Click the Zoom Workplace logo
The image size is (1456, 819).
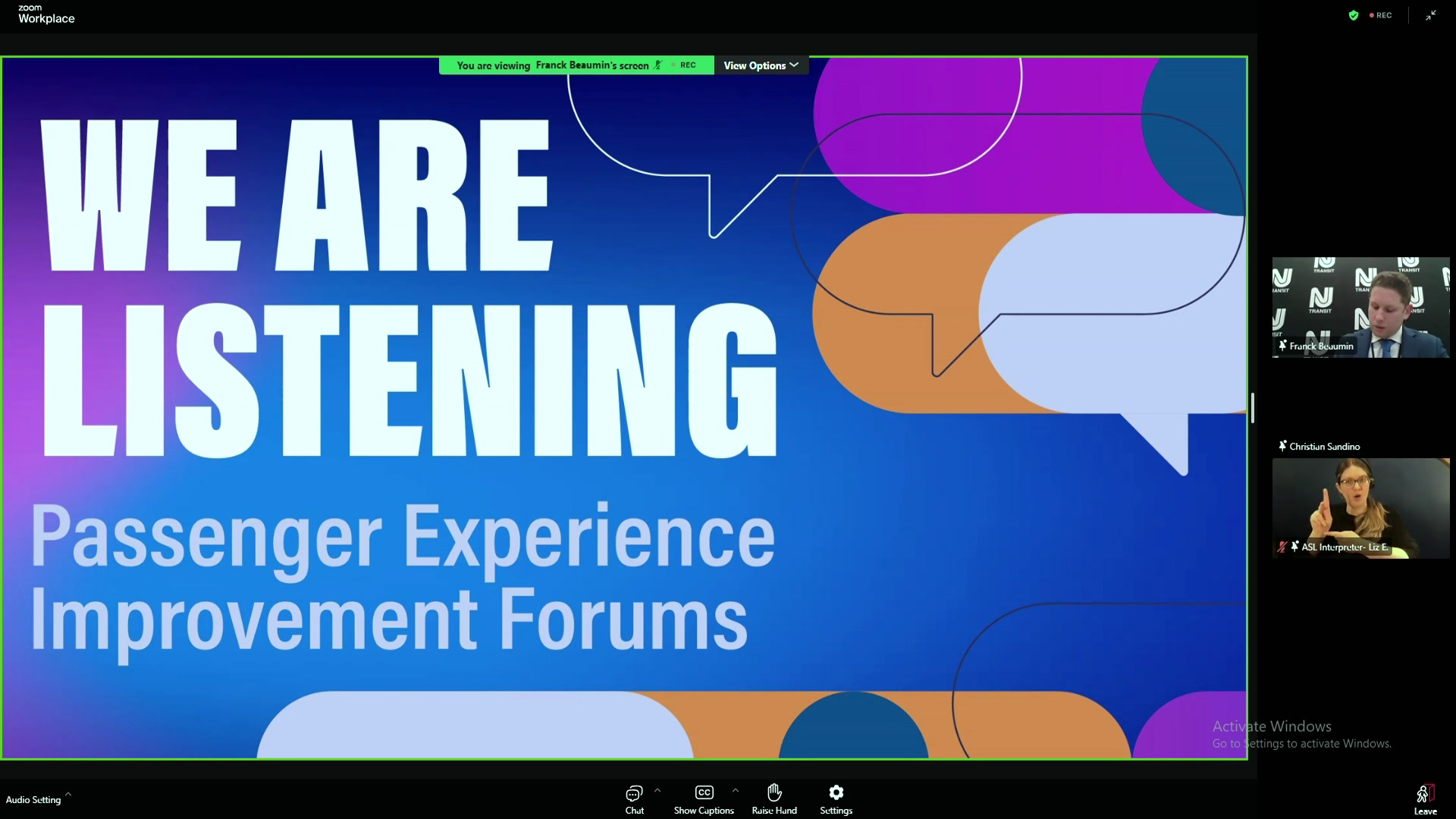click(46, 14)
